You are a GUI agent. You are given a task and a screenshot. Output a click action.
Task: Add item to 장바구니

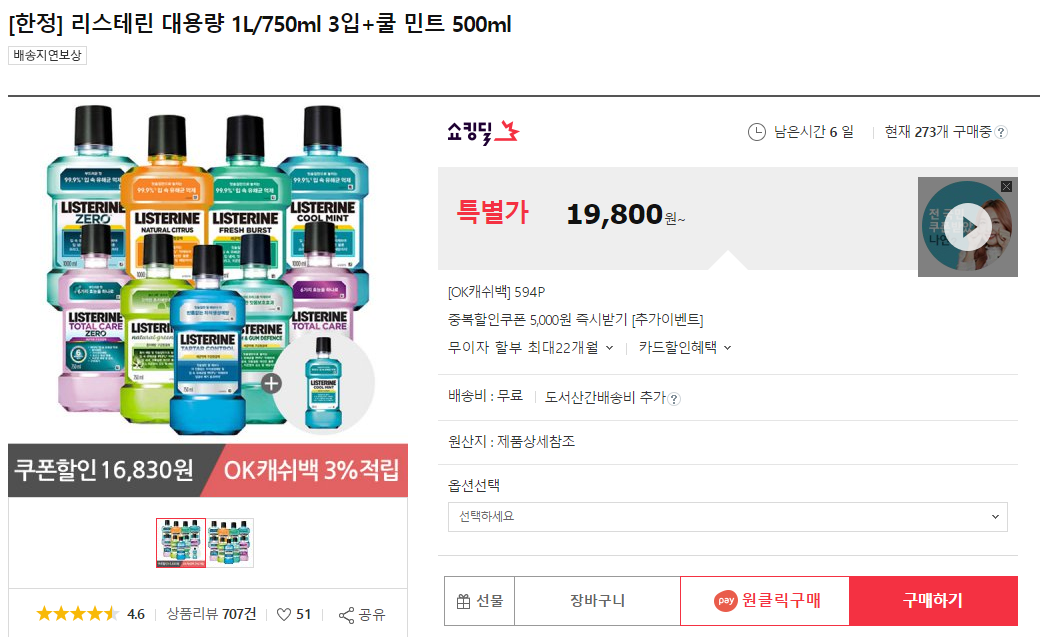pyautogui.click(x=598, y=601)
